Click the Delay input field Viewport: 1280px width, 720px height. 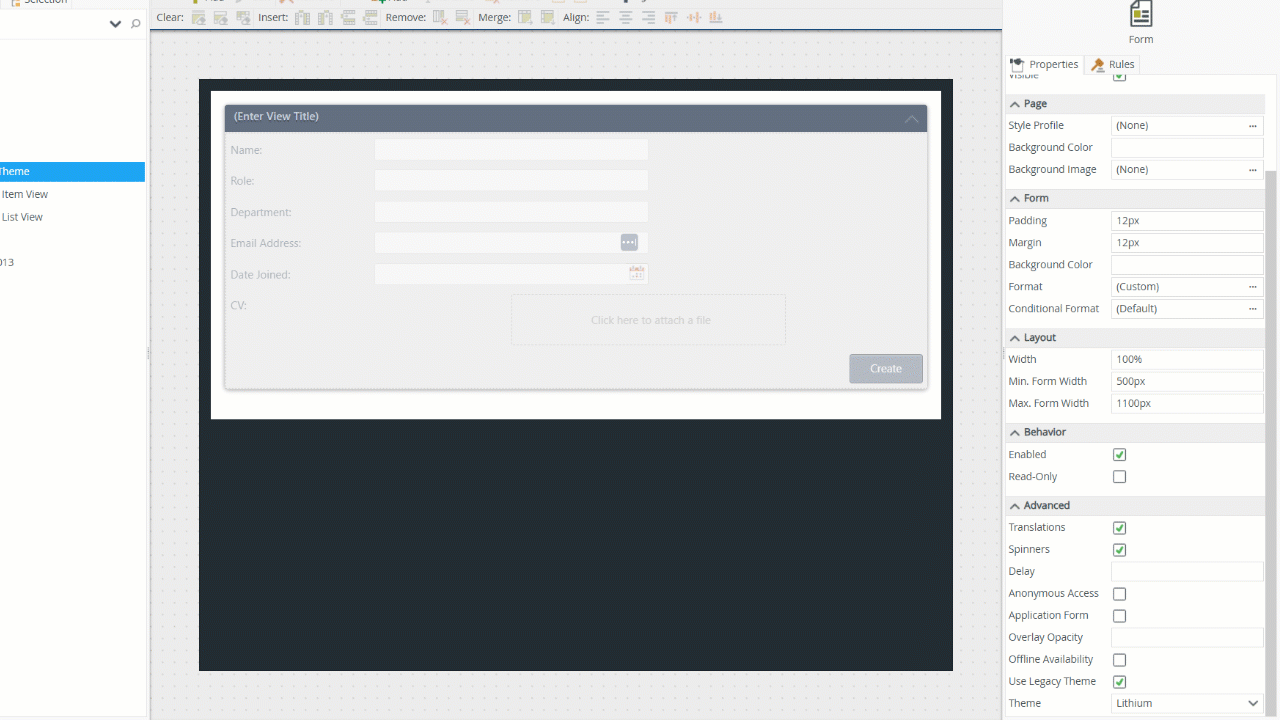click(x=1187, y=572)
